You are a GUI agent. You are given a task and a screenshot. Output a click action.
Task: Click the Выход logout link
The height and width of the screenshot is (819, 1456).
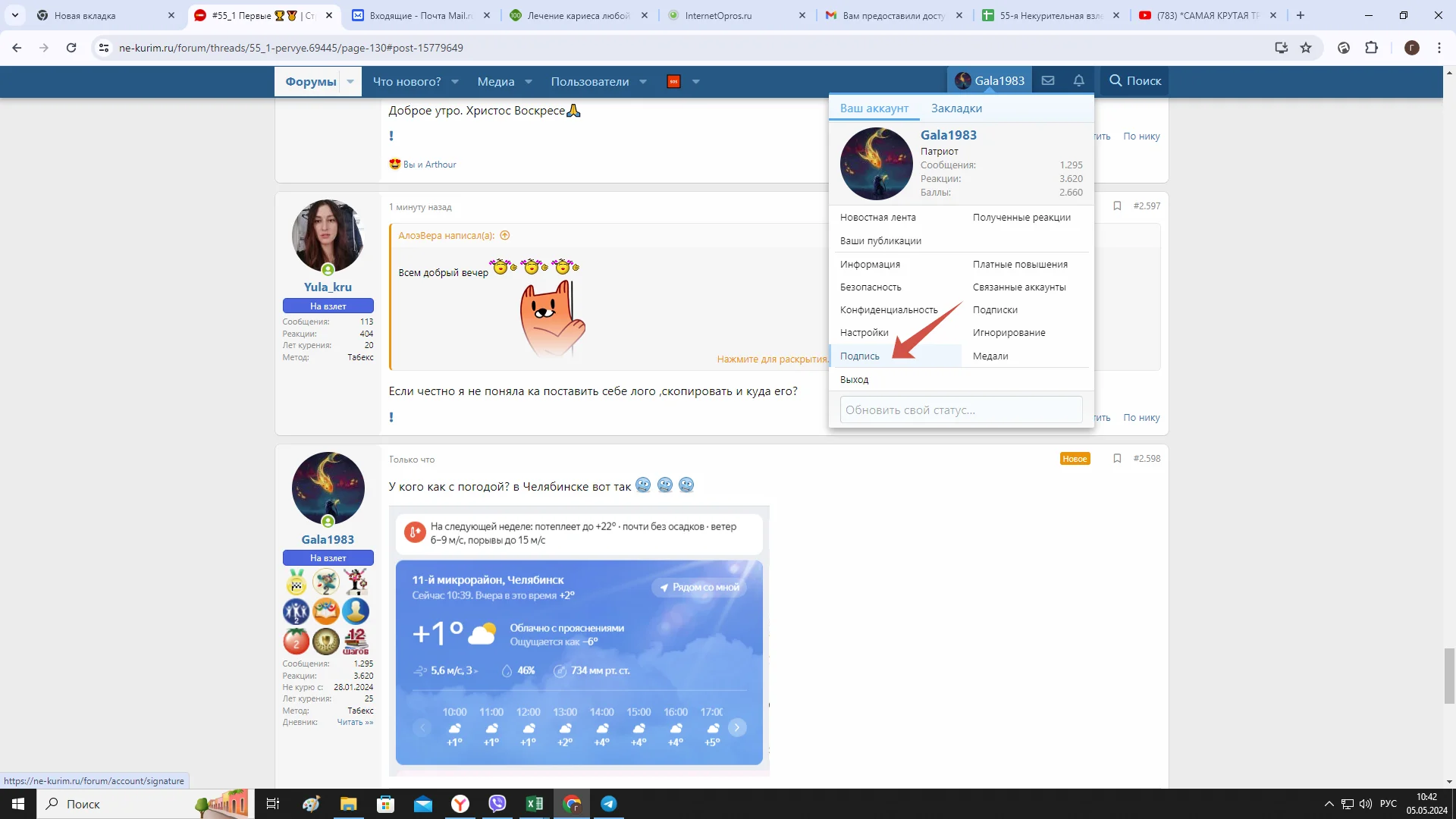coord(854,379)
